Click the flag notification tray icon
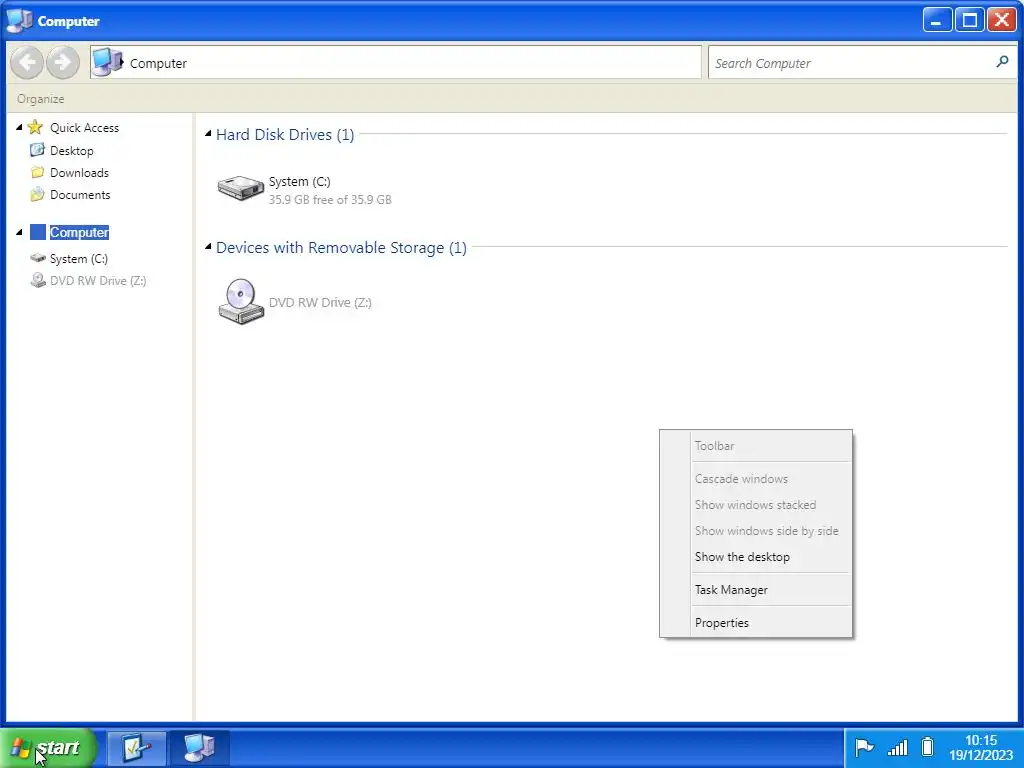1024x768 pixels. (x=863, y=747)
